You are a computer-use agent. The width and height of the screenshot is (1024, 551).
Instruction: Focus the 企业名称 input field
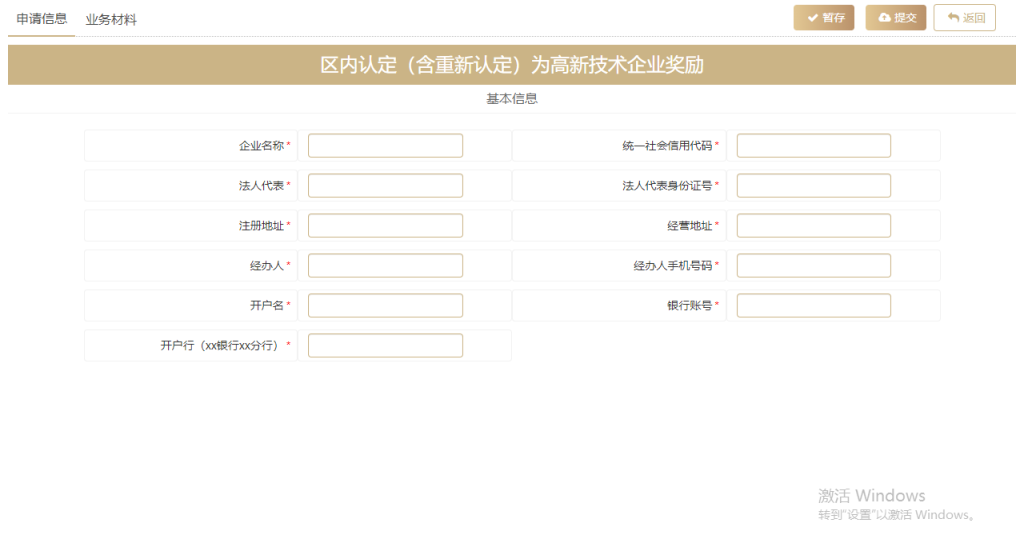pos(385,146)
